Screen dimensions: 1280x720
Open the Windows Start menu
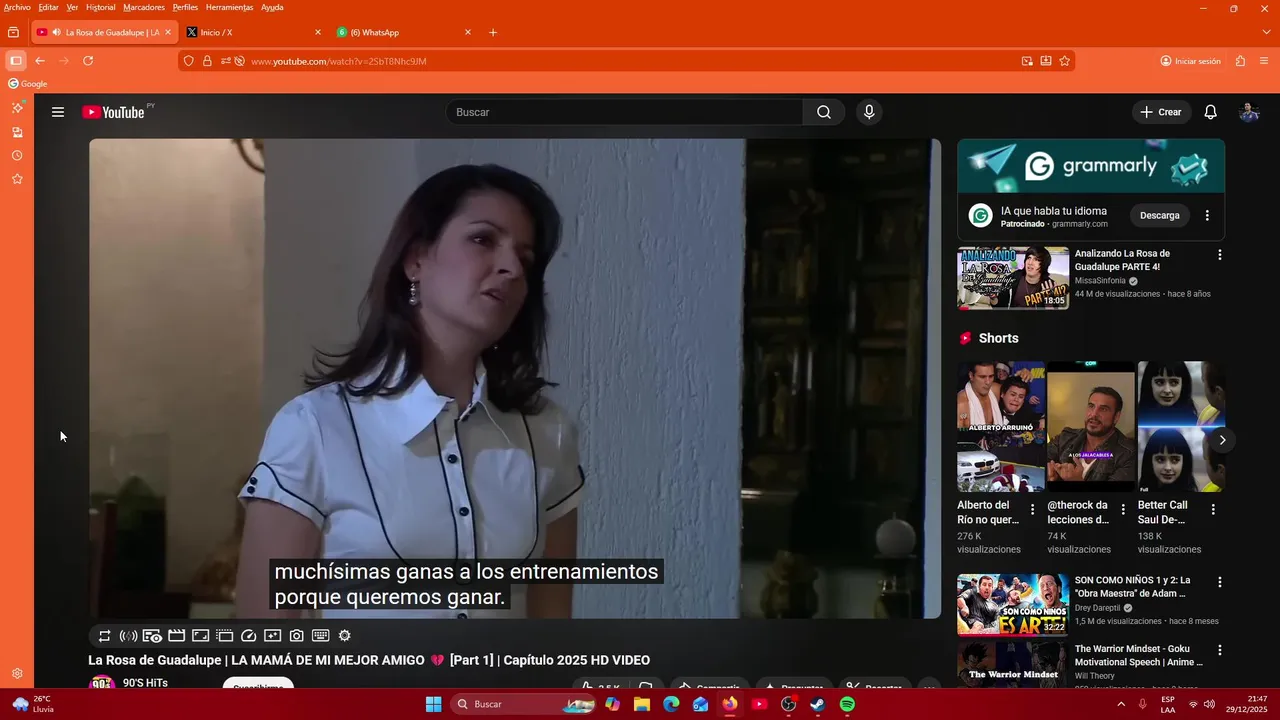(x=433, y=704)
